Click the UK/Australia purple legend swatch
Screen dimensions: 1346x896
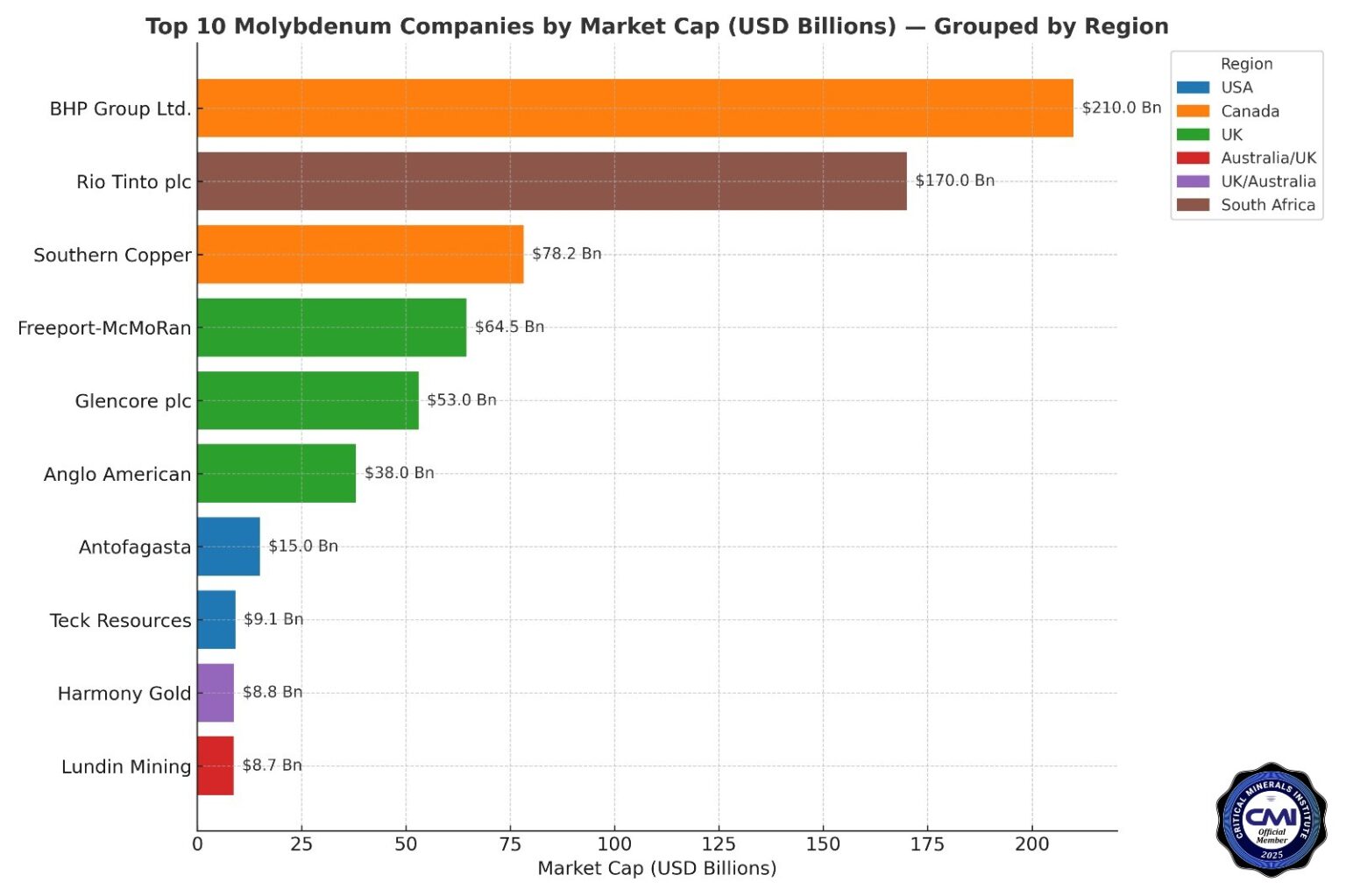click(1193, 181)
